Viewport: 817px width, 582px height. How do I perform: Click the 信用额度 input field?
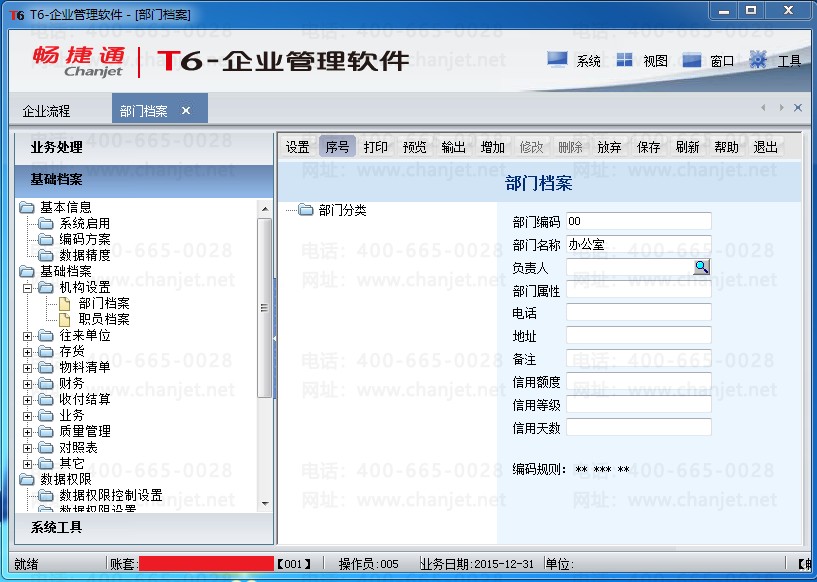[x=638, y=381]
